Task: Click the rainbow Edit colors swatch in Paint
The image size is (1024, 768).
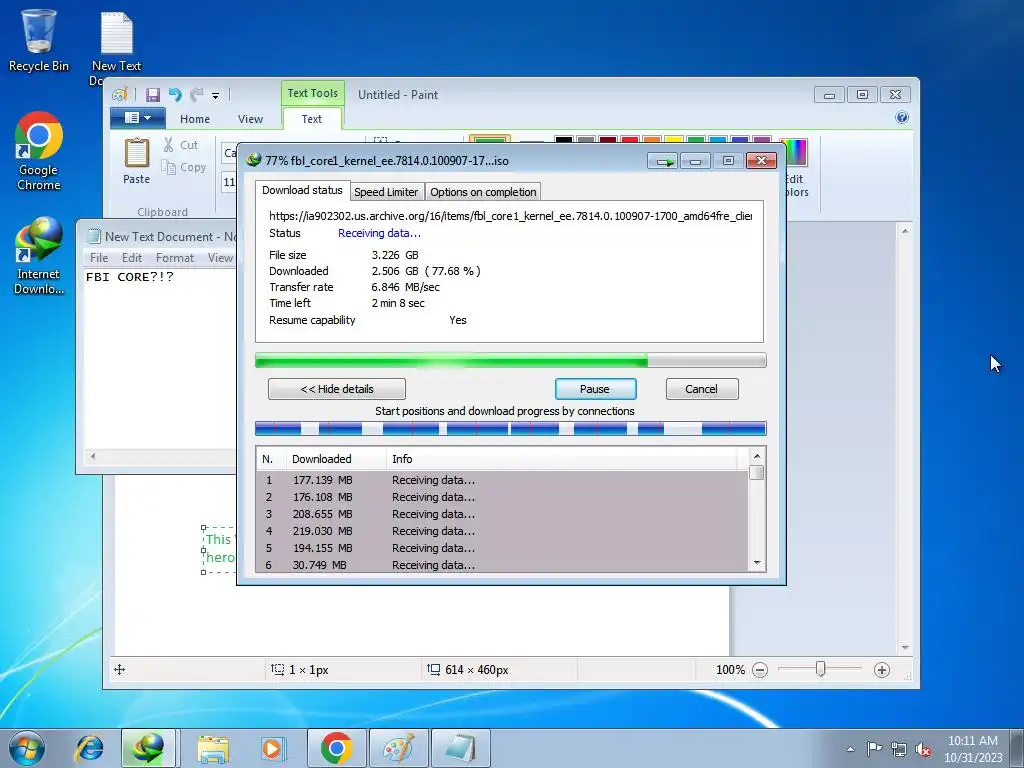Action: (794, 153)
